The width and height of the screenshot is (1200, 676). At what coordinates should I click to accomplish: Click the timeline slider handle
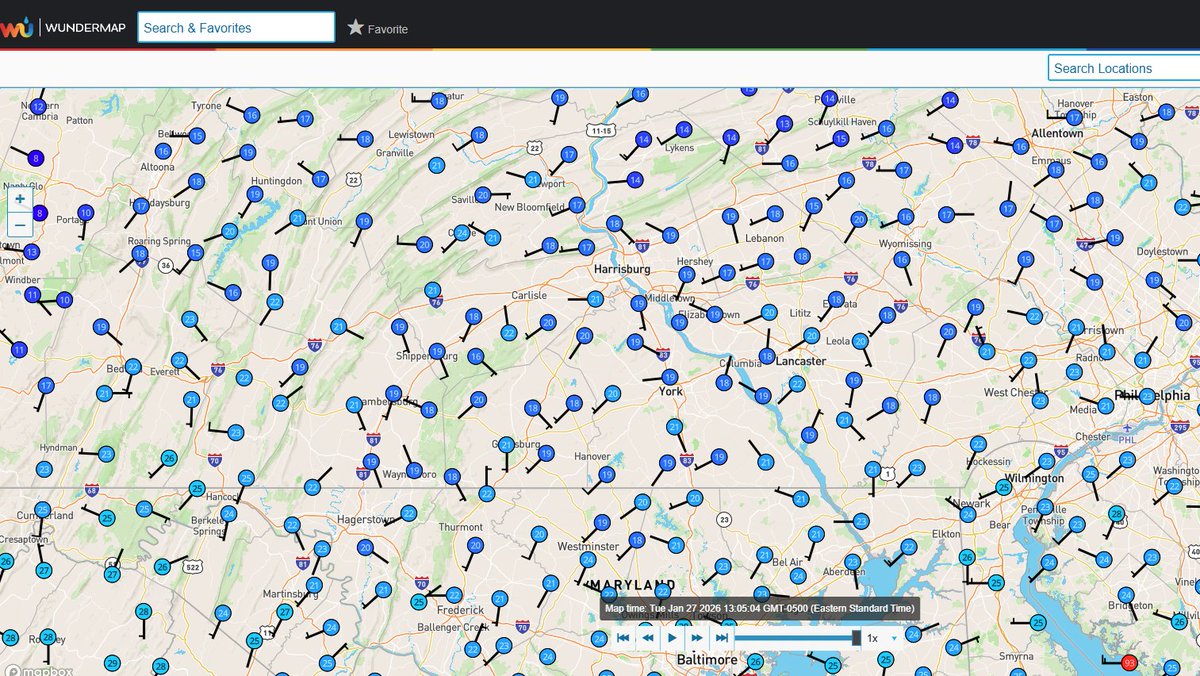coord(856,638)
